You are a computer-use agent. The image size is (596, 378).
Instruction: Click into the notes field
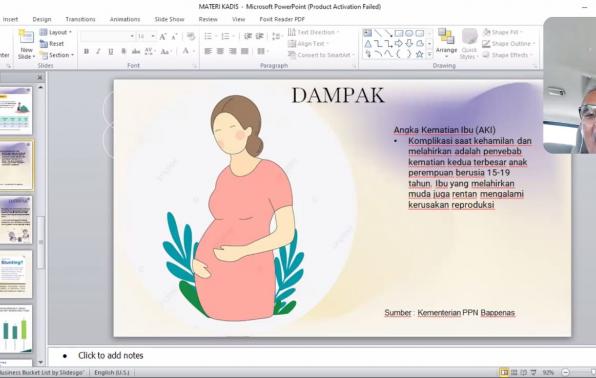click(x=322, y=356)
